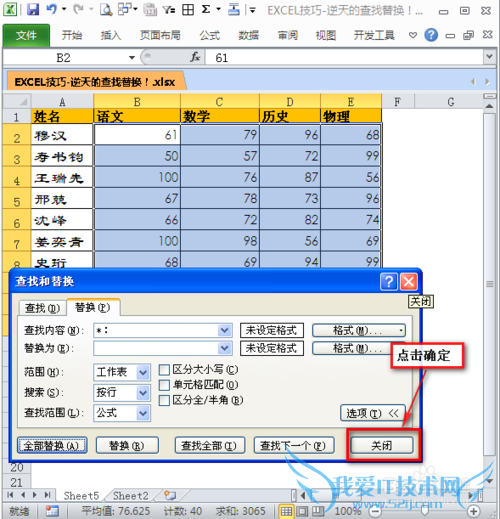Click the Save icon in quick access toolbar
The image size is (500, 519).
(33, 9)
